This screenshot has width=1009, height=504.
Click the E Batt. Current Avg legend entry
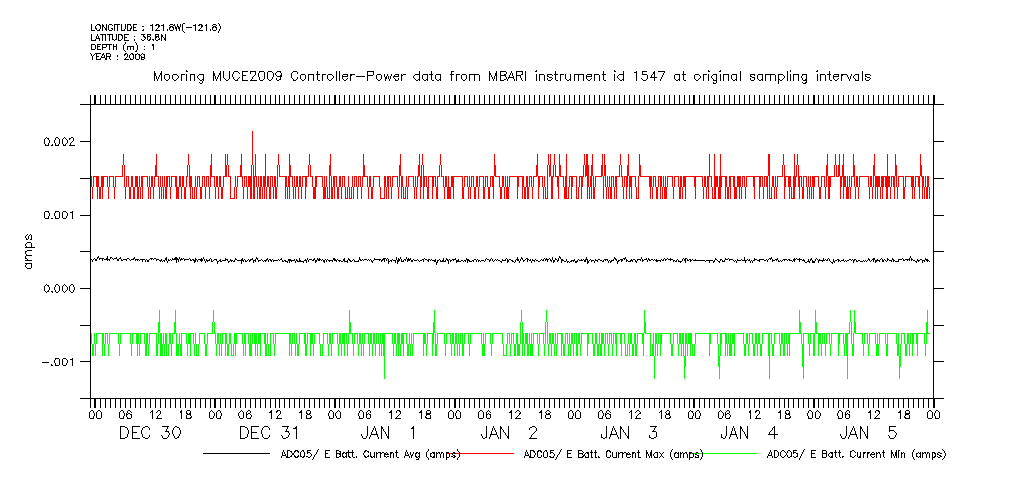click(x=370, y=454)
